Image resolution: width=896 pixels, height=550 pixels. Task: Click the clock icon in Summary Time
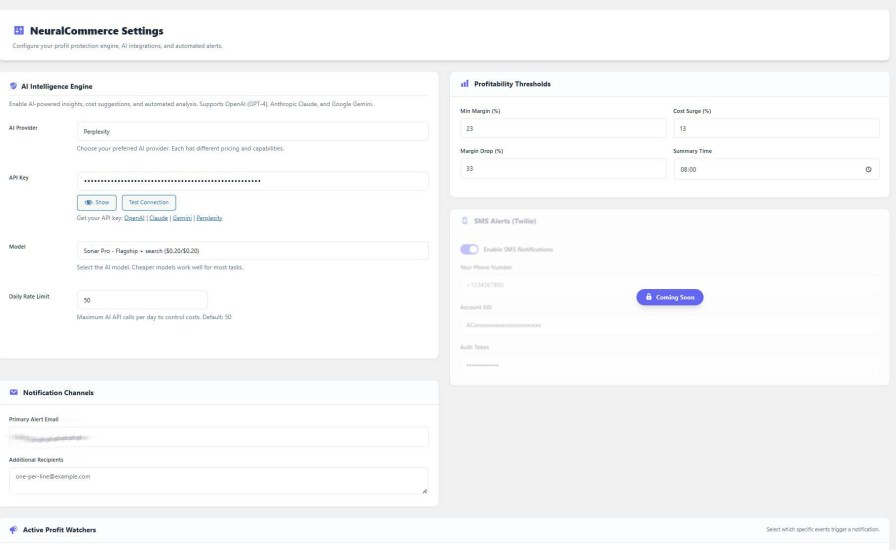tap(868, 169)
